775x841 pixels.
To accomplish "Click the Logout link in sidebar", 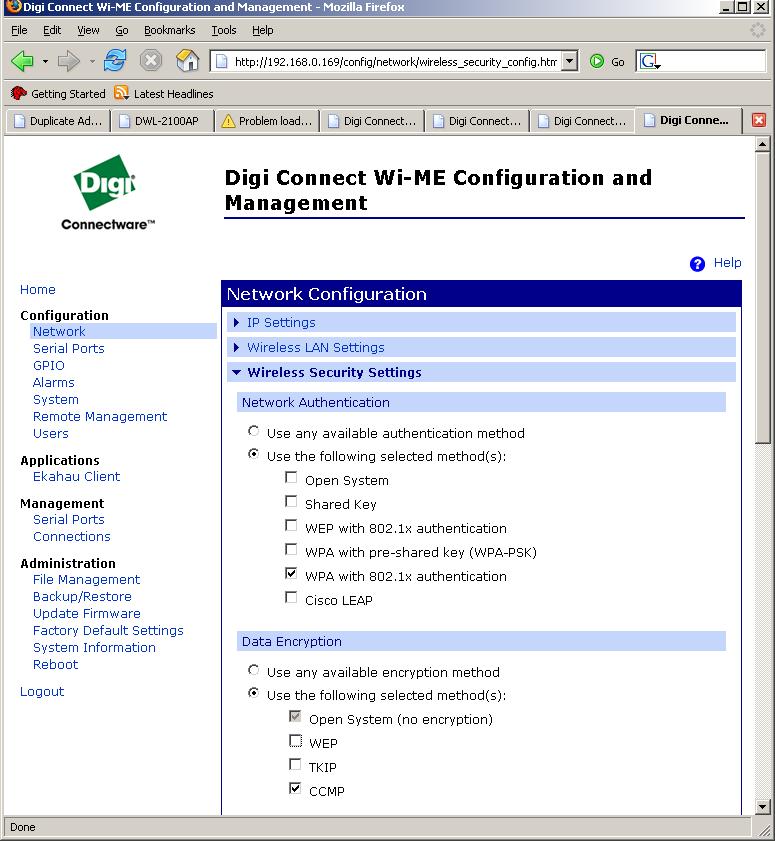I will (42, 692).
